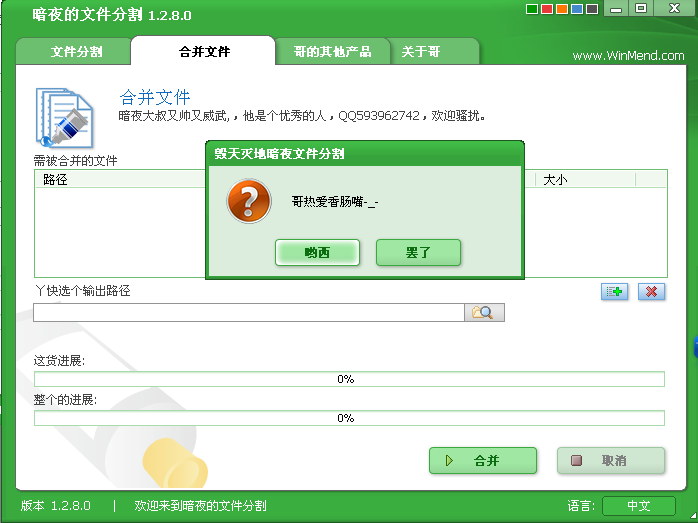
Task: Click the output path input field
Action: pos(249,312)
